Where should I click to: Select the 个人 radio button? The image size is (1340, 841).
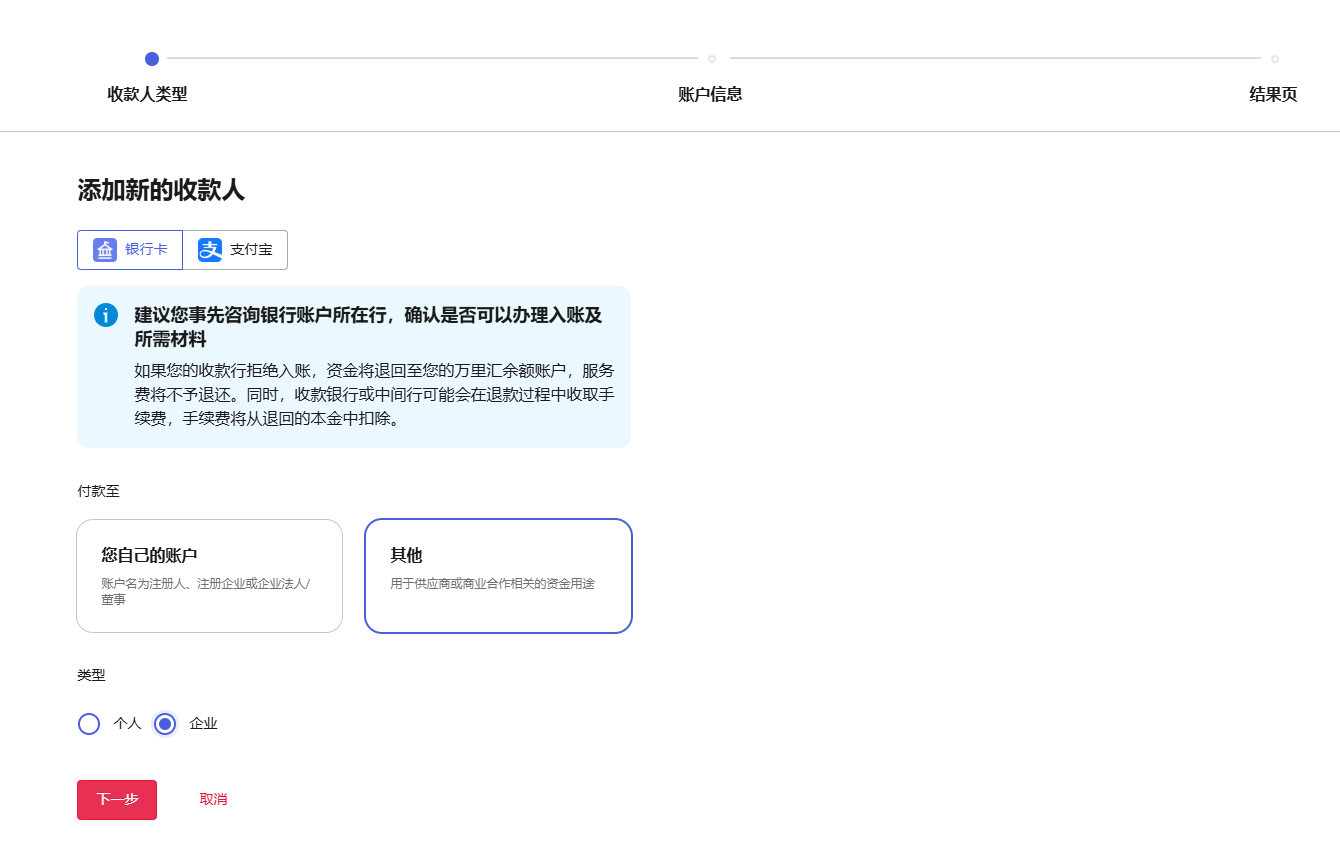pos(89,724)
